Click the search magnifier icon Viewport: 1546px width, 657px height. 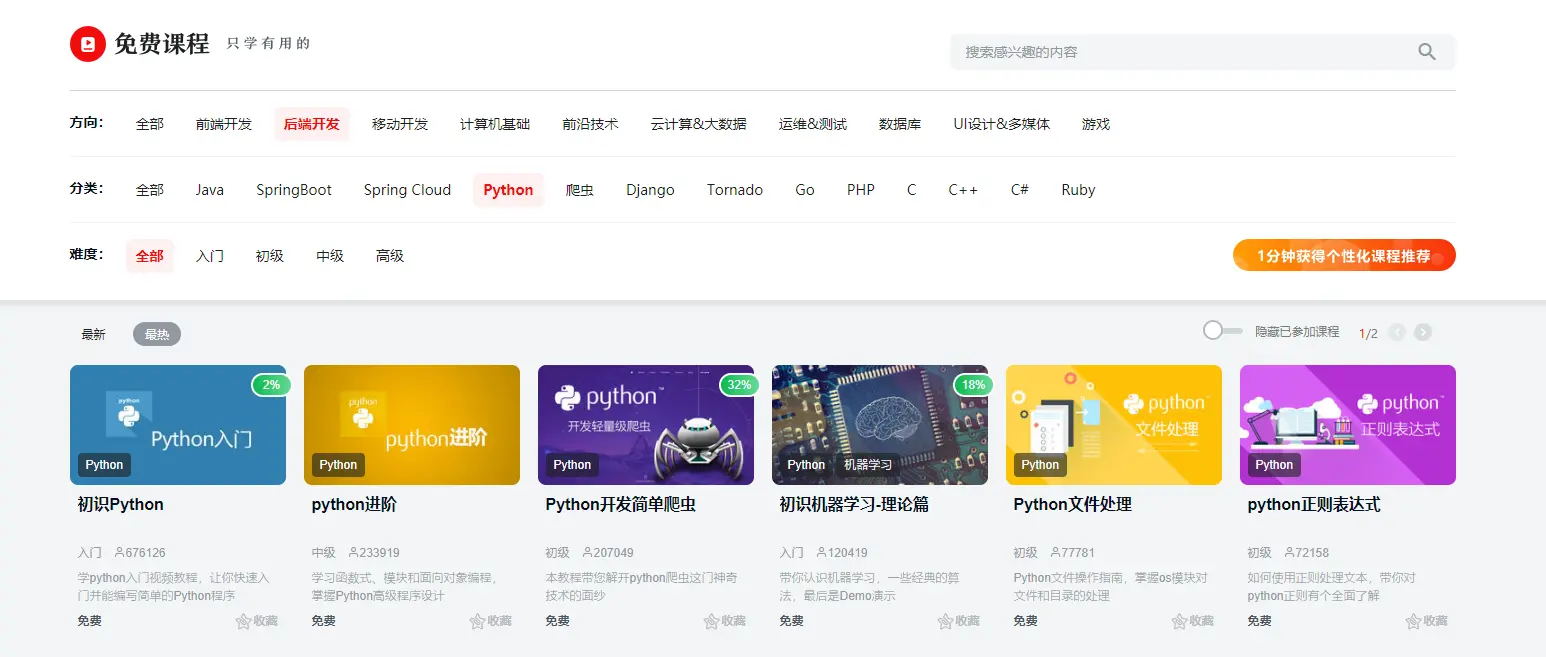1426,51
